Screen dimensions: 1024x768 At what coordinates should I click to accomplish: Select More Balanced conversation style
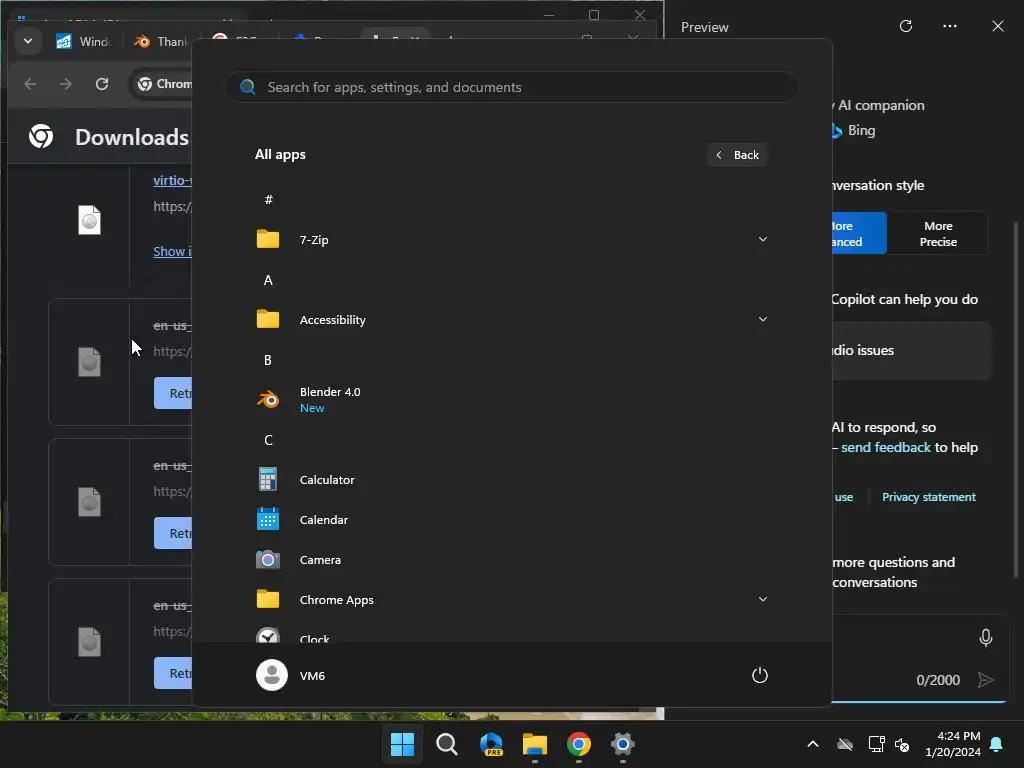[x=859, y=233]
